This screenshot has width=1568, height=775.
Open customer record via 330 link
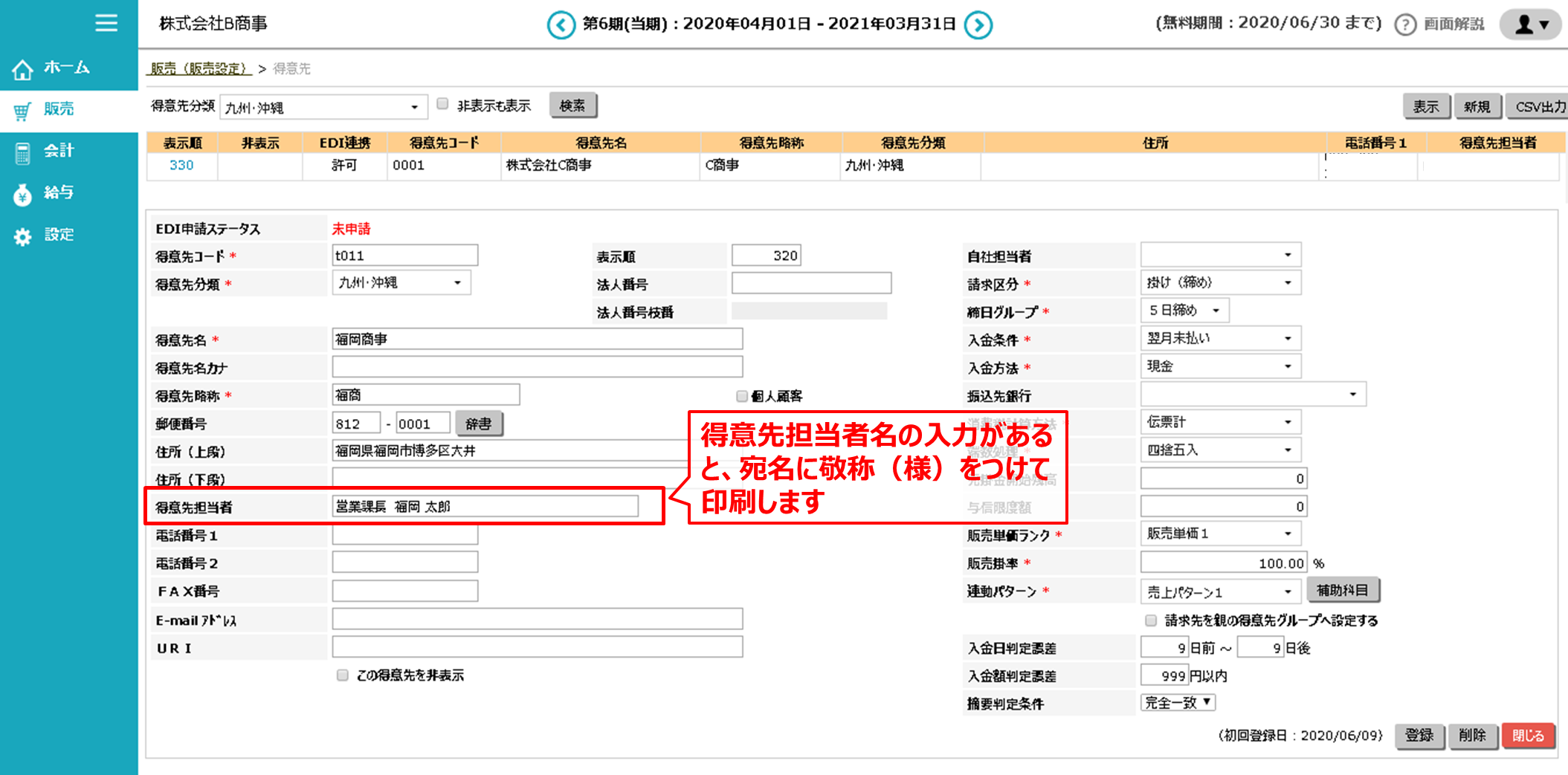click(x=180, y=165)
